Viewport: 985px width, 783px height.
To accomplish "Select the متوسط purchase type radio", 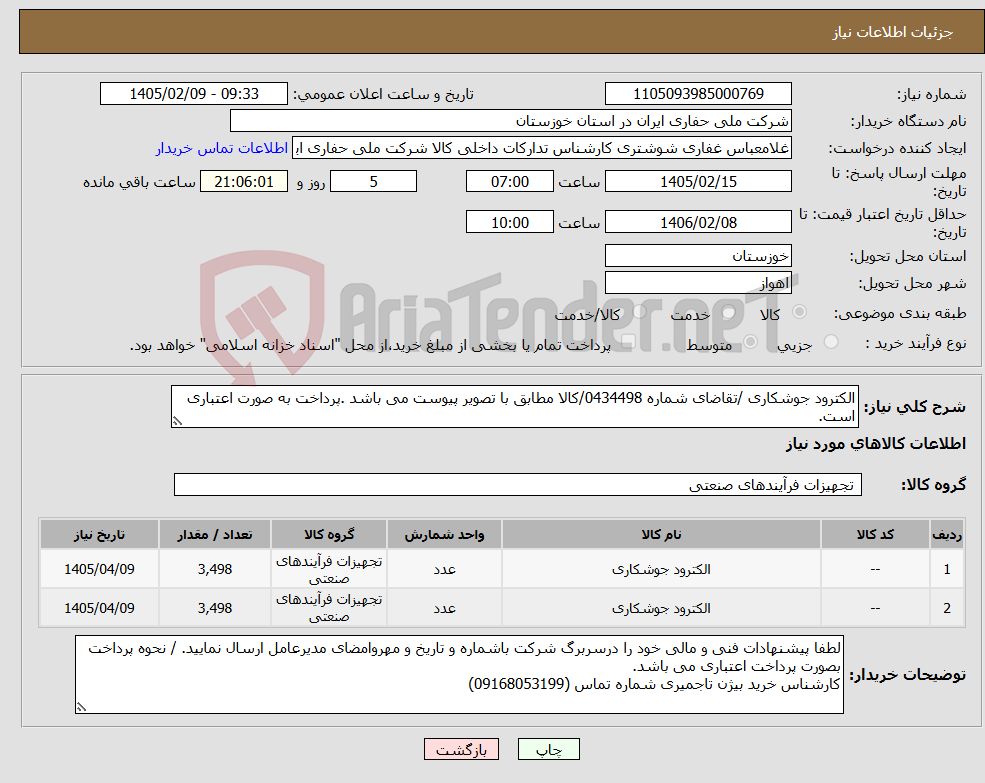I will [751, 342].
